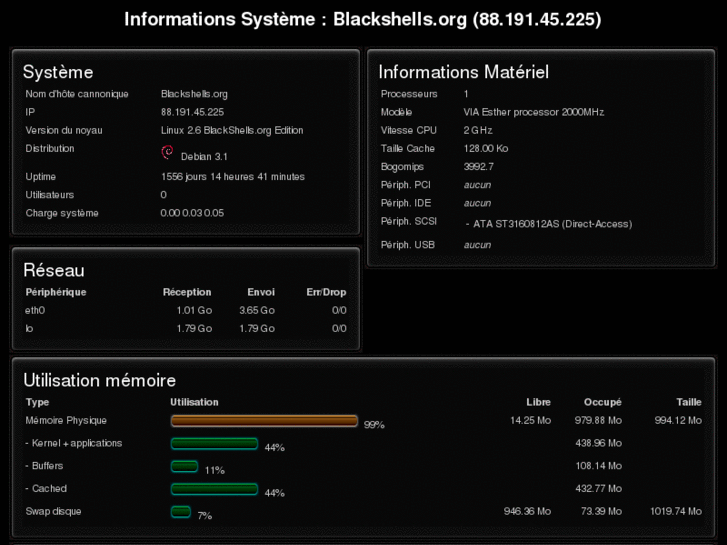727x545 pixels.
Task: Click eth0 sent value '3.65 Go'
Action: click(257, 310)
